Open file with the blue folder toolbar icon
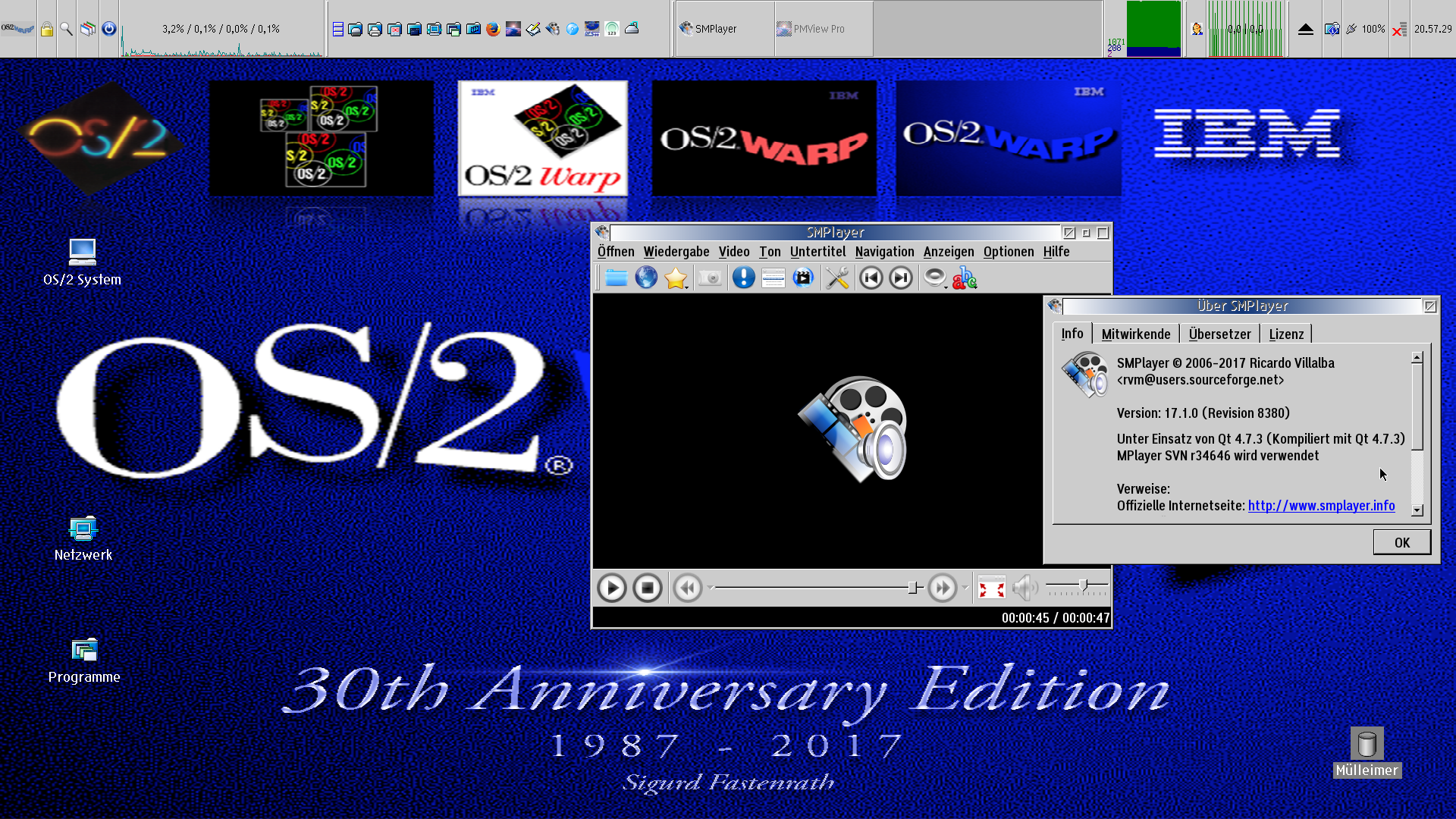1456x819 pixels. (616, 278)
